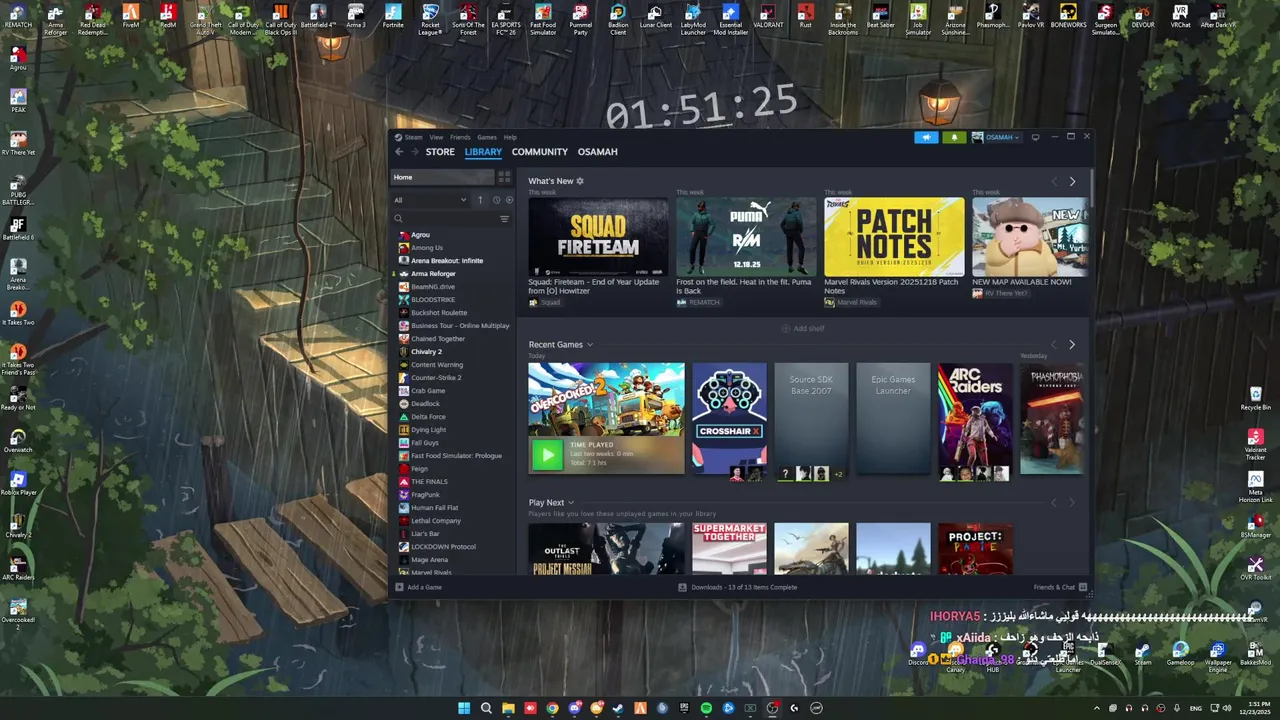Toggle sort by recent activity clock
1280x720 pixels.
point(496,200)
